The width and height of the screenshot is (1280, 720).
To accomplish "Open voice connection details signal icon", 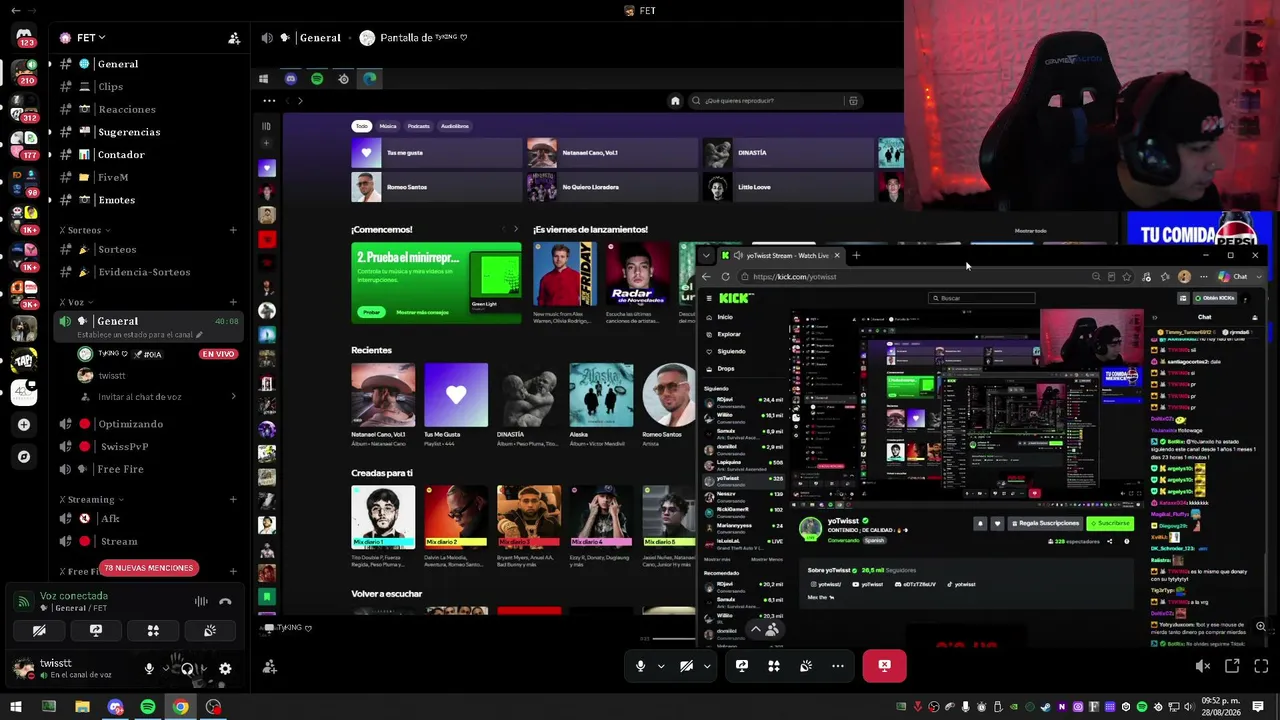I will pos(23,602).
